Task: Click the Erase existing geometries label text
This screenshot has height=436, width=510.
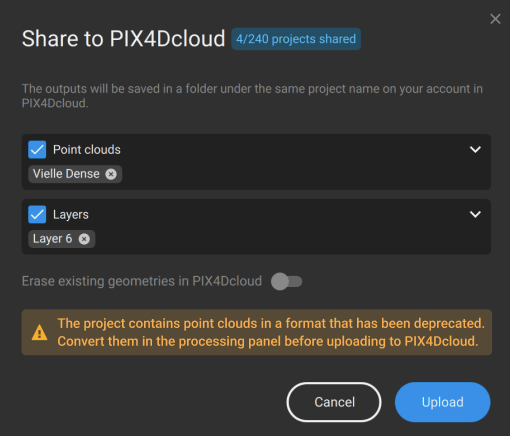Action: coord(142,281)
